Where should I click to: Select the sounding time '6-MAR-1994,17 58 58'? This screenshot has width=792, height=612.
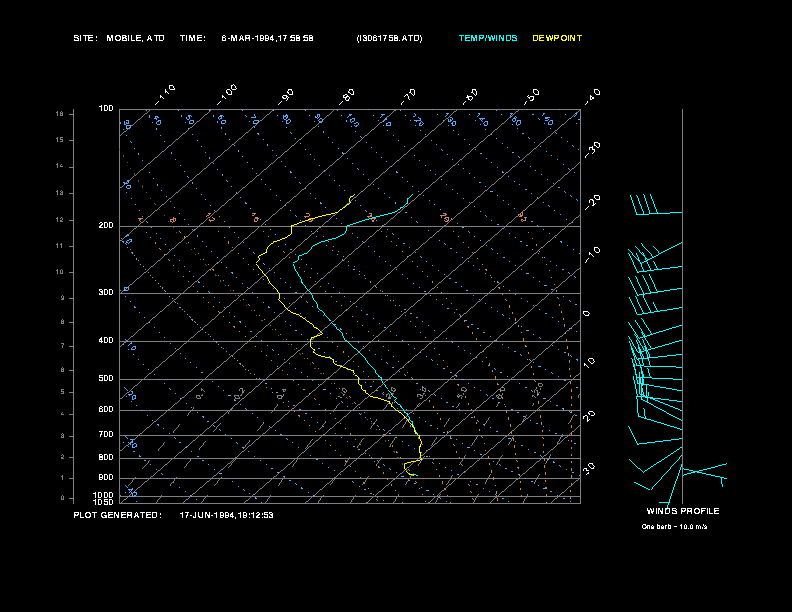(x=267, y=38)
